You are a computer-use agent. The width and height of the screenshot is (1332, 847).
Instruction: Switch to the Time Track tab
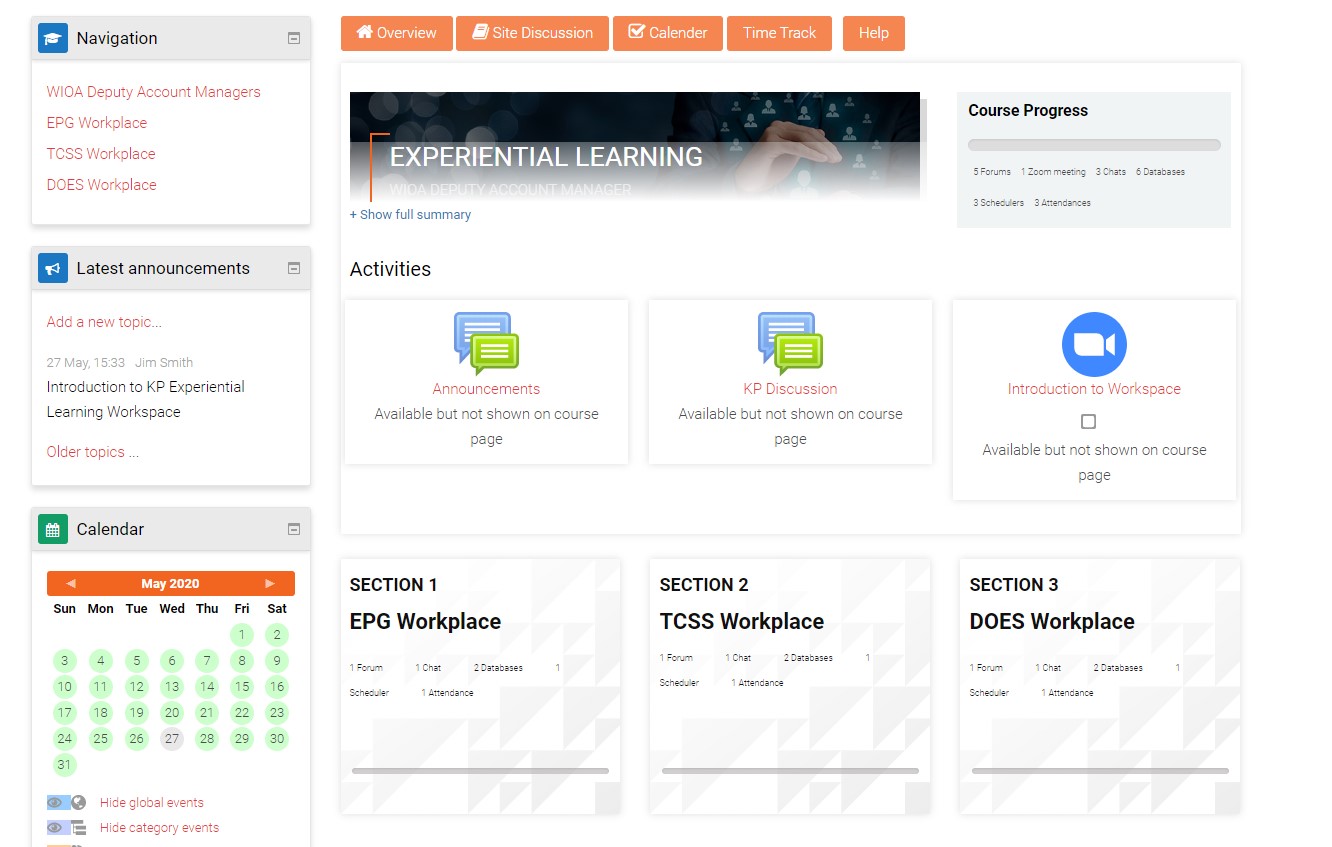point(779,33)
